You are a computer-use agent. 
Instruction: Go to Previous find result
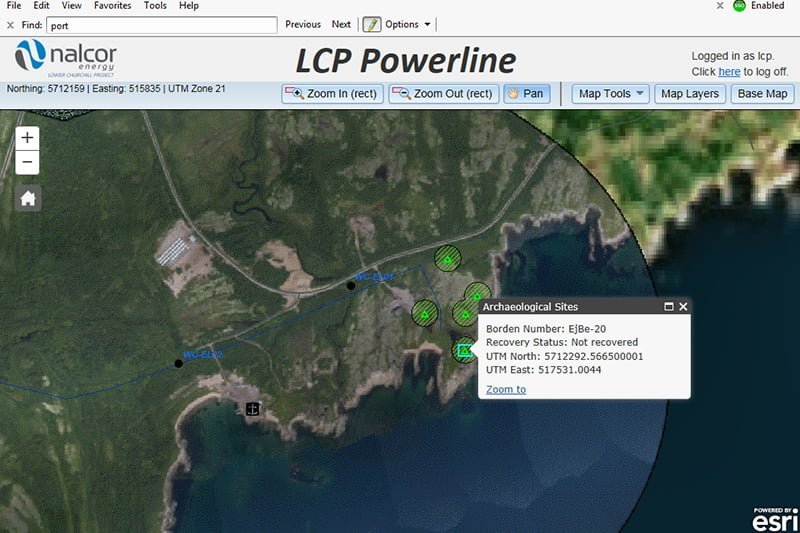303,24
